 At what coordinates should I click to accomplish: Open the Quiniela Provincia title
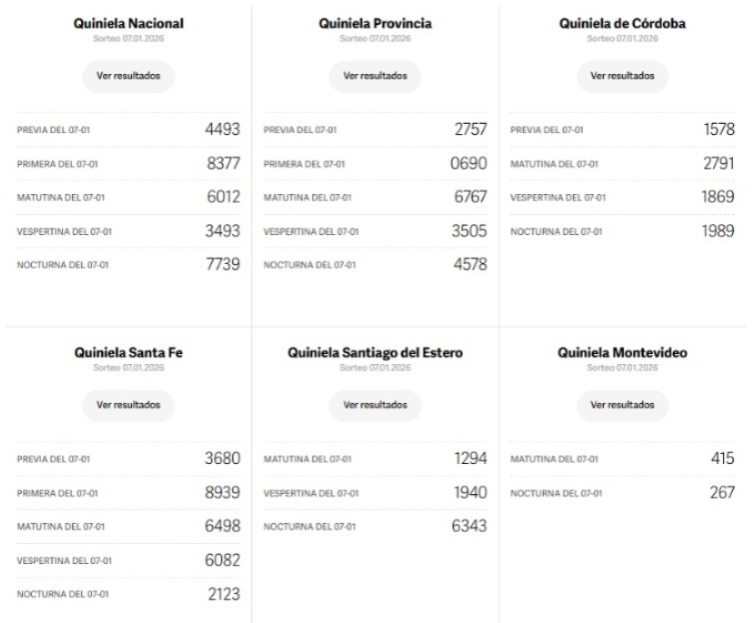375,23
